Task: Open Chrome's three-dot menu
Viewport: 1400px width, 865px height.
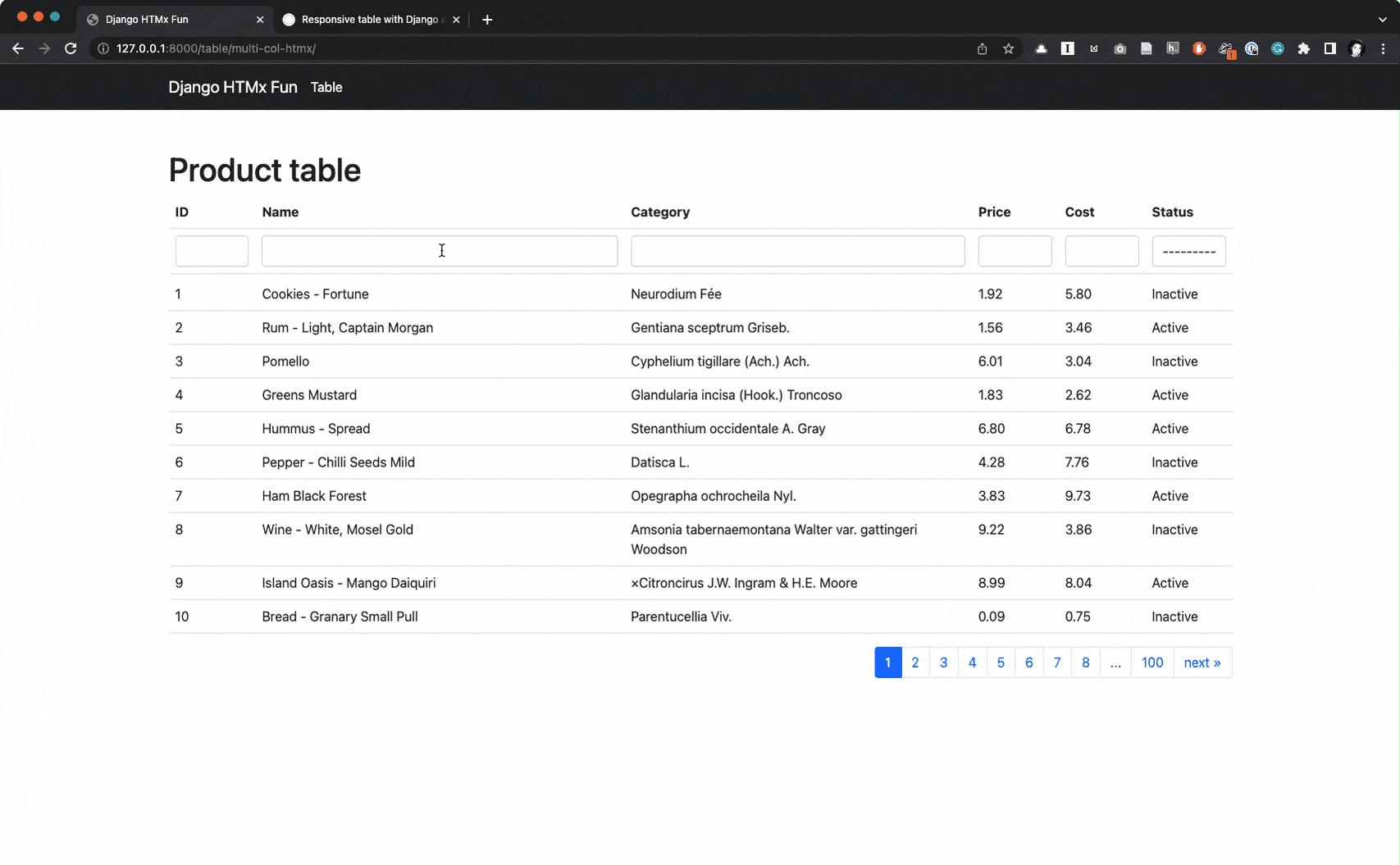Action: point(1383,48)
